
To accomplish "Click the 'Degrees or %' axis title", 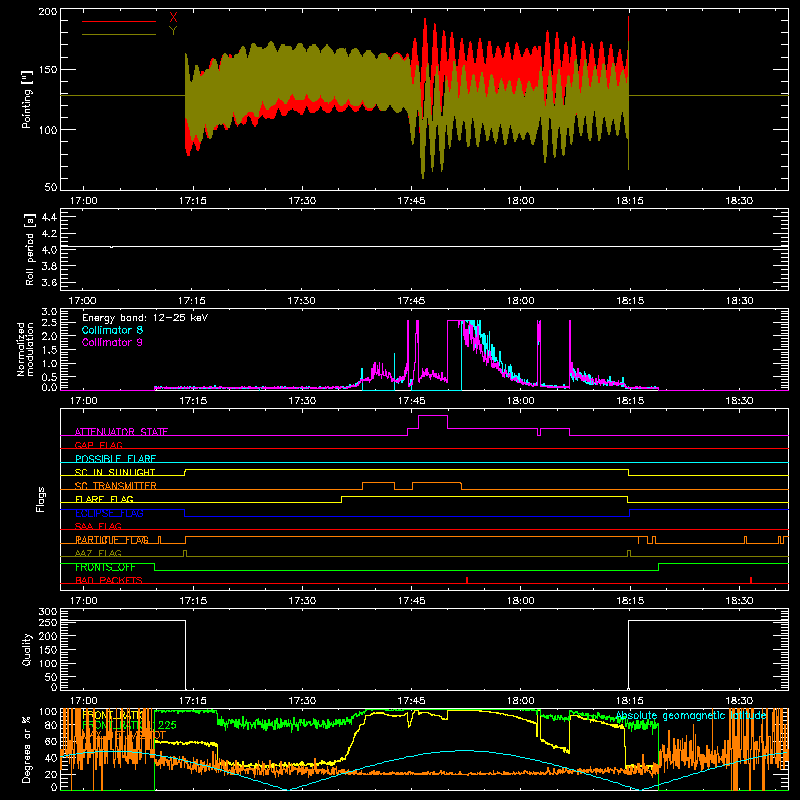I will point(27,749).
